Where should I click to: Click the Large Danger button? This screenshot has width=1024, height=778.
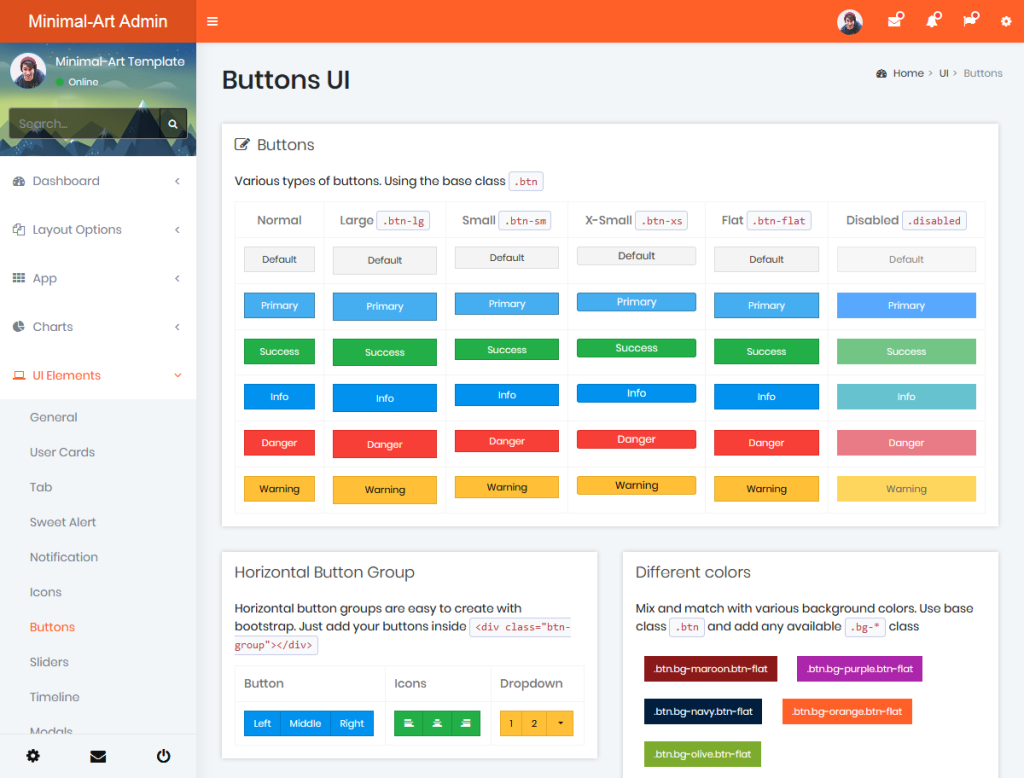tap(385, 444)
